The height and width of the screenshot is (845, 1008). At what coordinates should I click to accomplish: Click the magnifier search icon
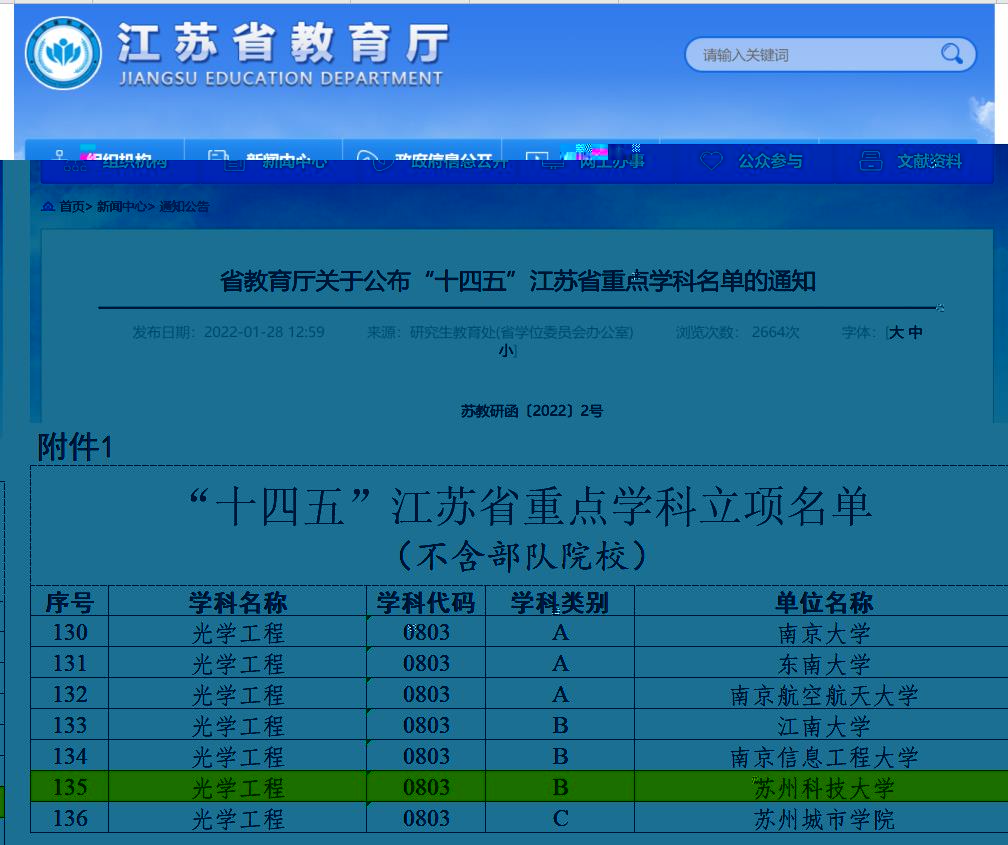(x=951, y=54)
